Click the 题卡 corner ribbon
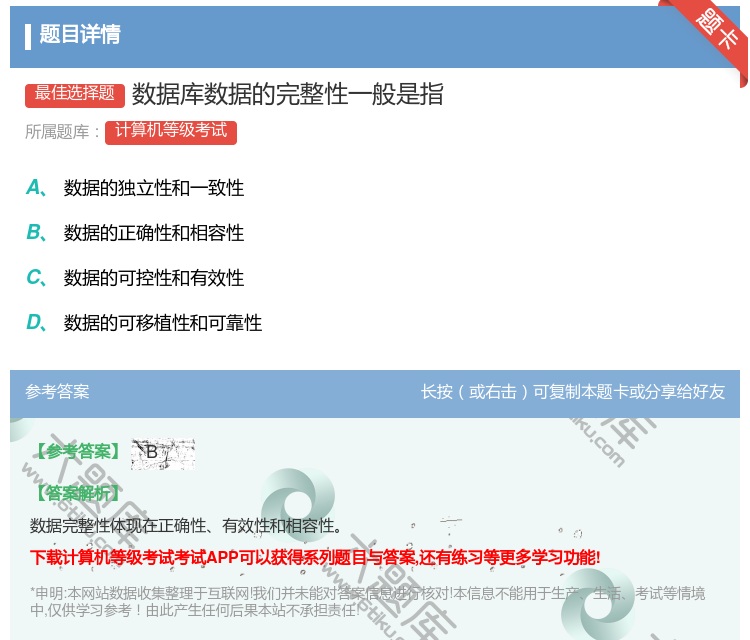This screenshot has height=640, width=750. coord(716,30)
